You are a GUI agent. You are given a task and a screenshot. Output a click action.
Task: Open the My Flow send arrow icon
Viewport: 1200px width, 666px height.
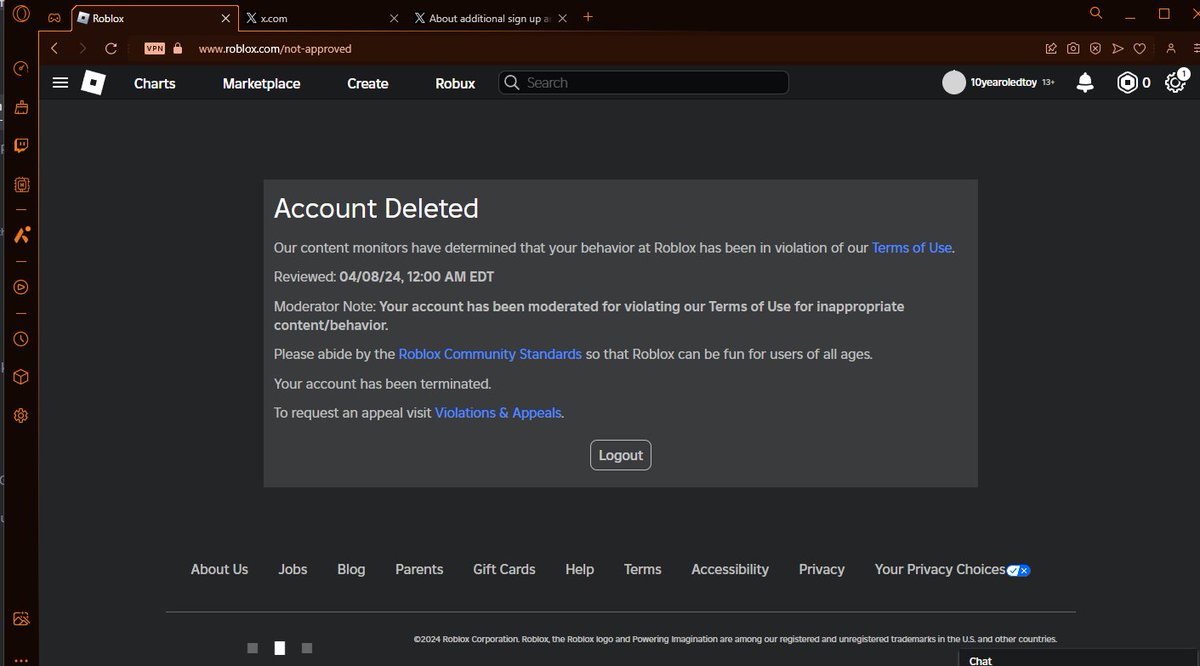[x=1118, y=48]
